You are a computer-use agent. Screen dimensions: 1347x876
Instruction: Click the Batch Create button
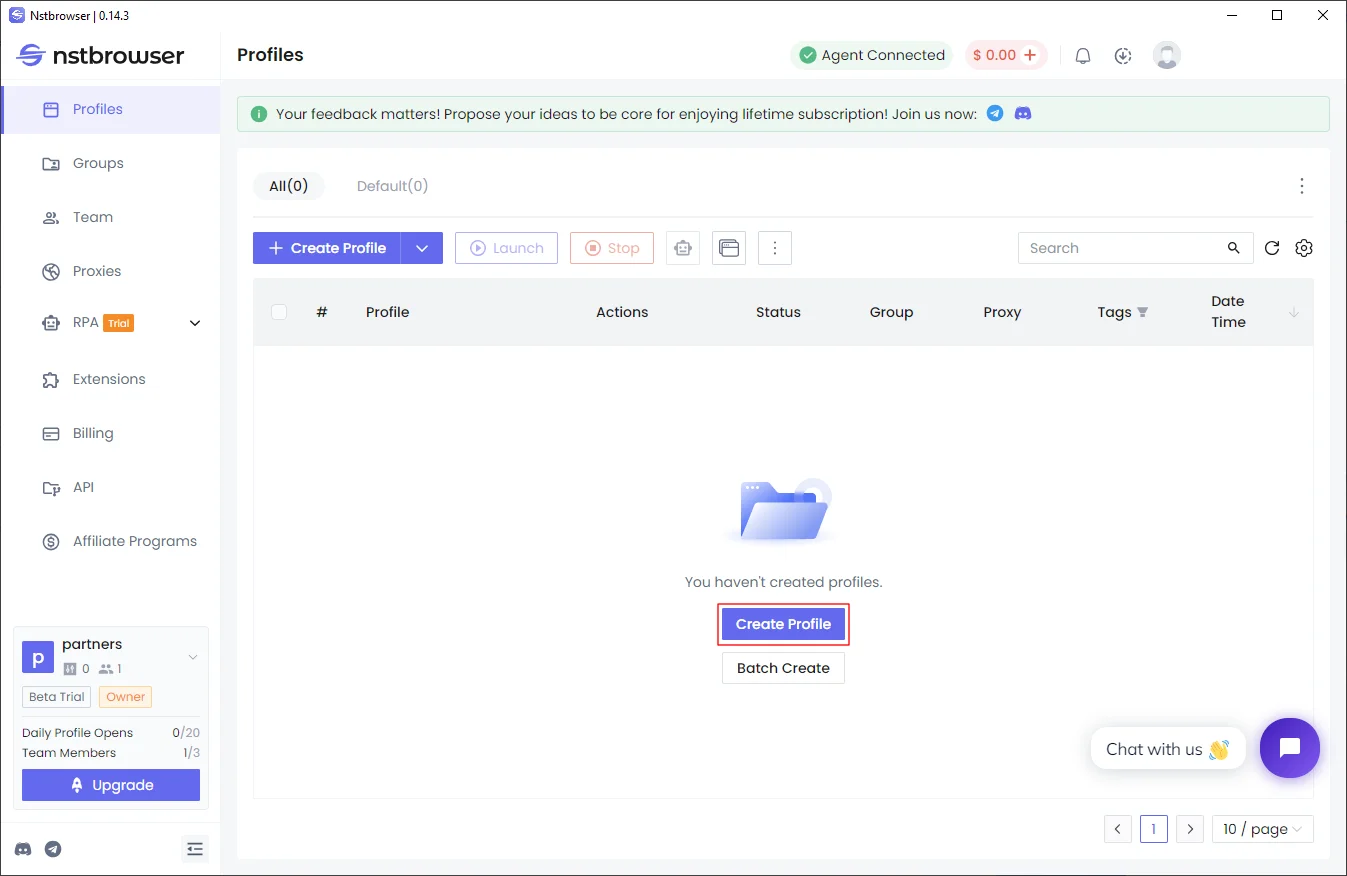click(783, 668)
